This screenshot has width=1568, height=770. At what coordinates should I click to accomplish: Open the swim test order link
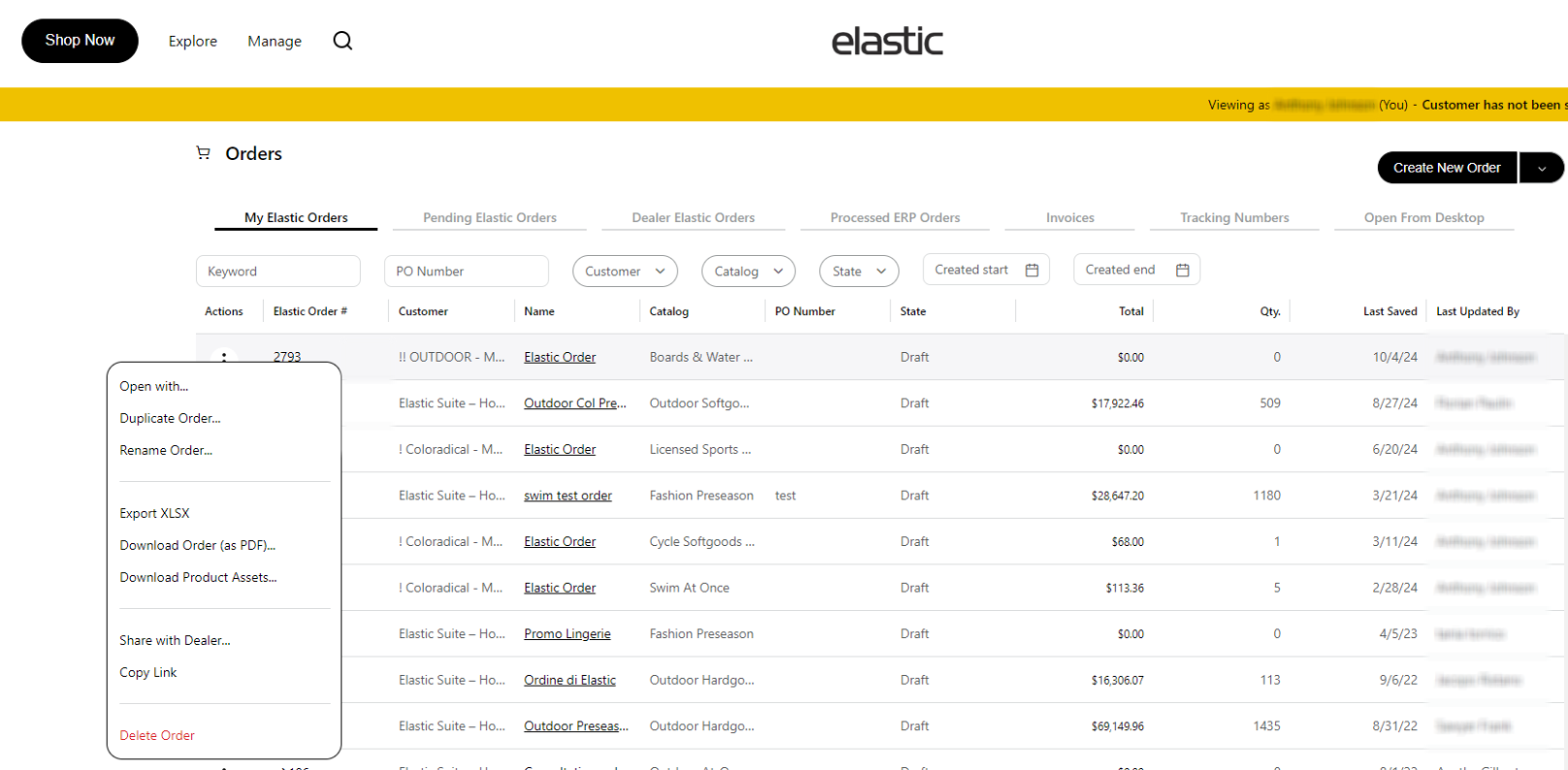click(567, 496)
